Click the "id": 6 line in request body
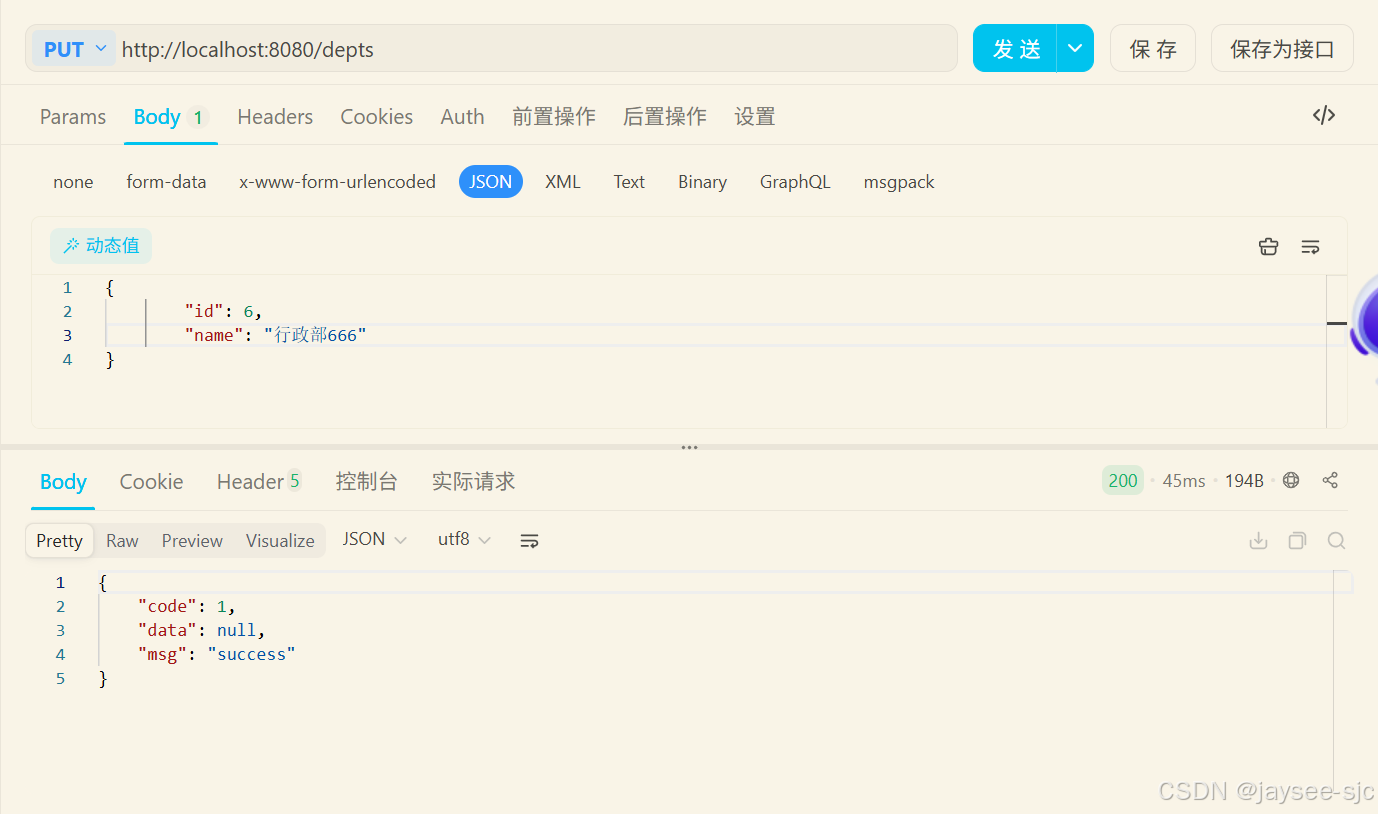The width and height of the screenshot is (1378, 814). 223,311
